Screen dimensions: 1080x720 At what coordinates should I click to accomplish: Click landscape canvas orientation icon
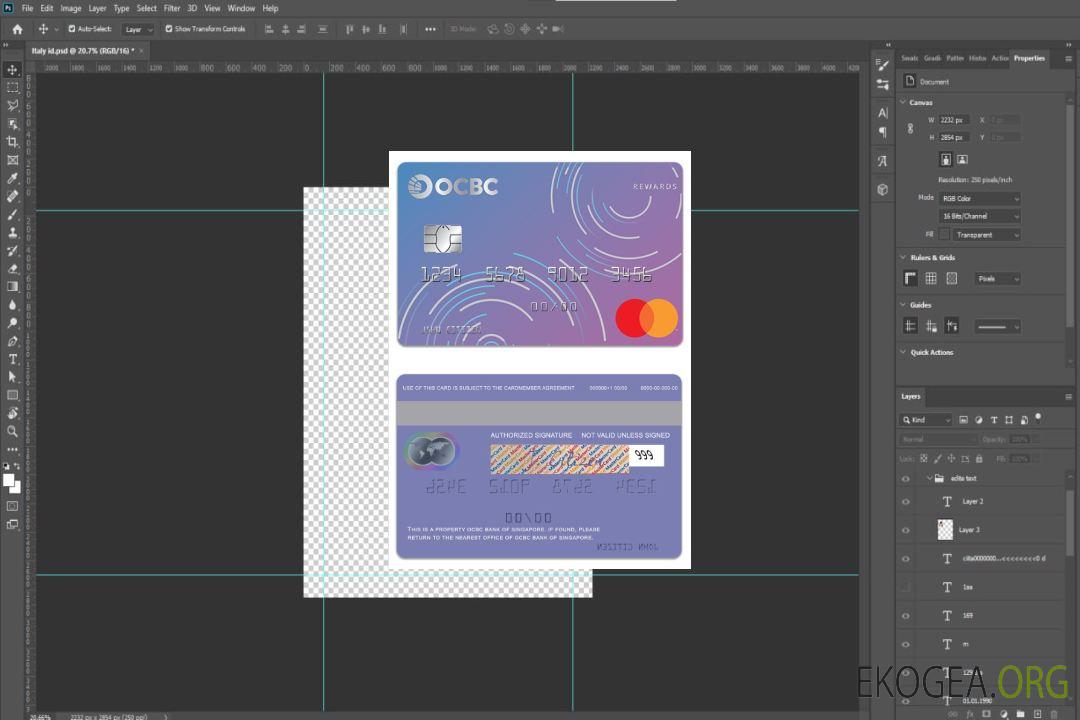[962, 159]
